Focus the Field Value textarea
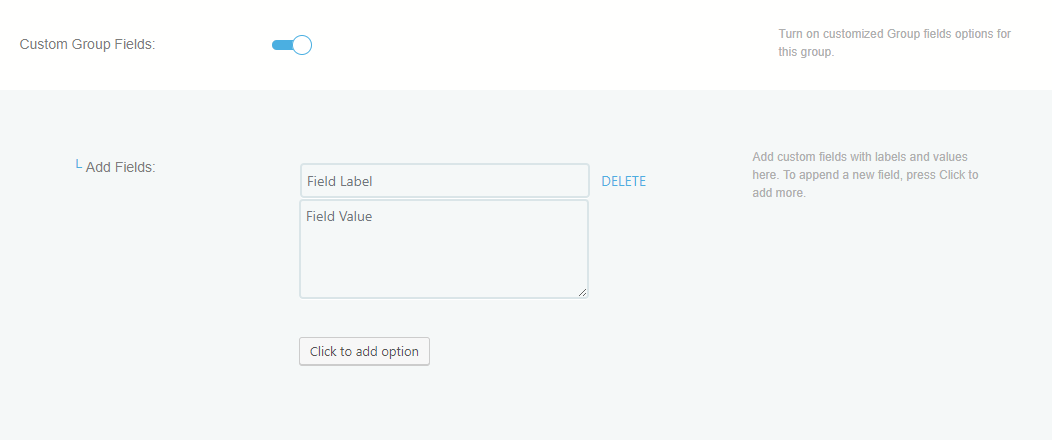Image resolution: width=1052 pixels, height=440 pixels. 444,249
